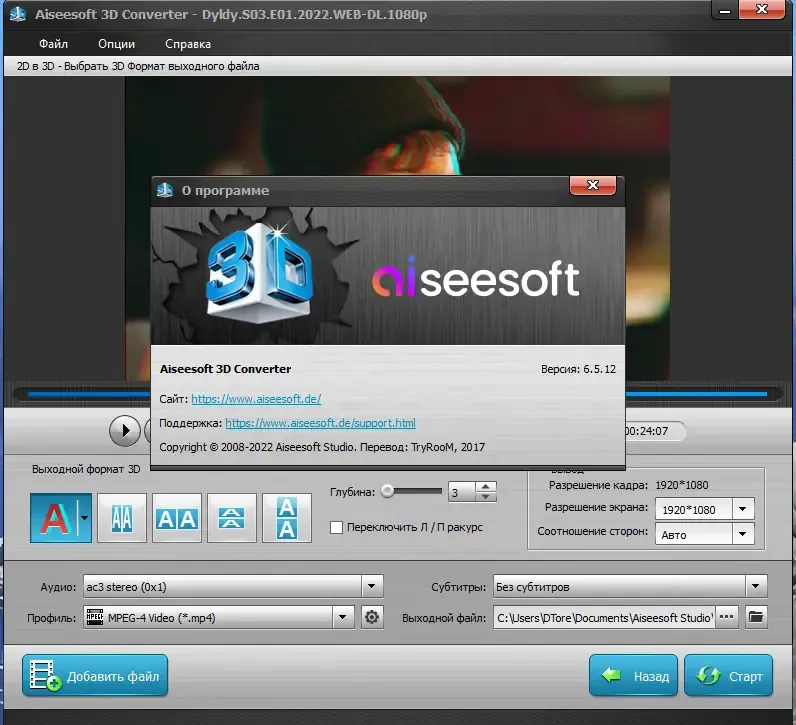The width and height of the screenshot is (796, 725).
Task: Click the video progress bar
Action: coord(397,394)
